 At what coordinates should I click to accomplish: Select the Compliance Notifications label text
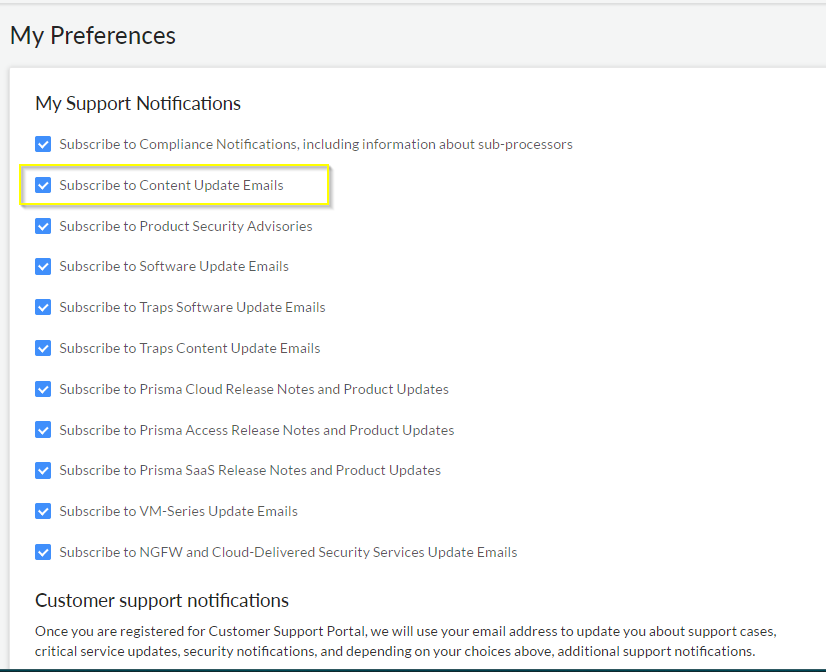point(316,144)
